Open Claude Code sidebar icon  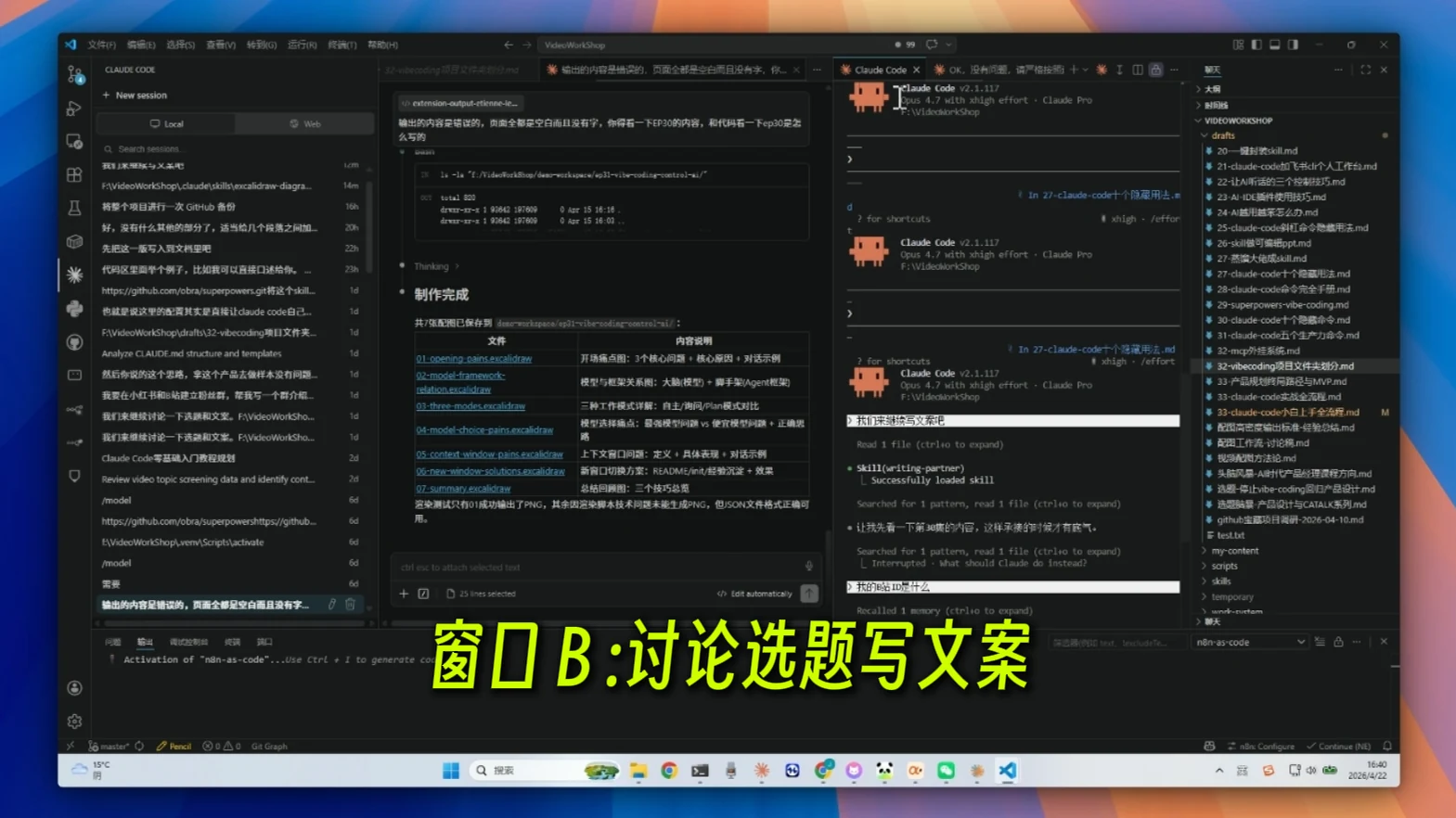coord(75,275)
